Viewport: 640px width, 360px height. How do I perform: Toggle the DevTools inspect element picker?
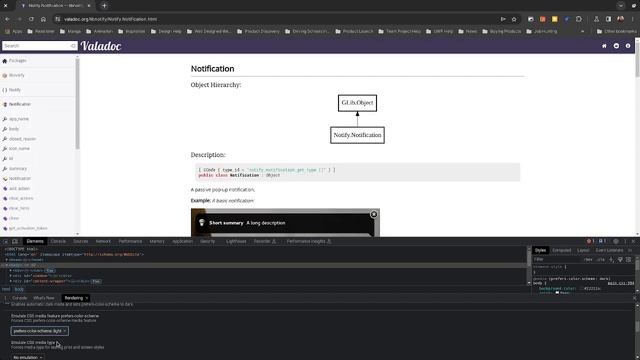pos(6,241)
